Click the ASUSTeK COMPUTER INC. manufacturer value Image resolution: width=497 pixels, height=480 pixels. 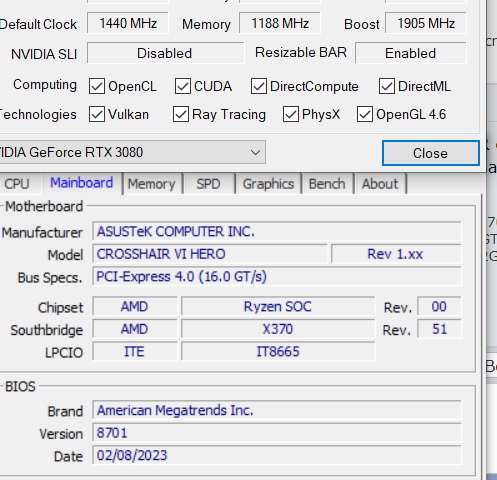277,231
